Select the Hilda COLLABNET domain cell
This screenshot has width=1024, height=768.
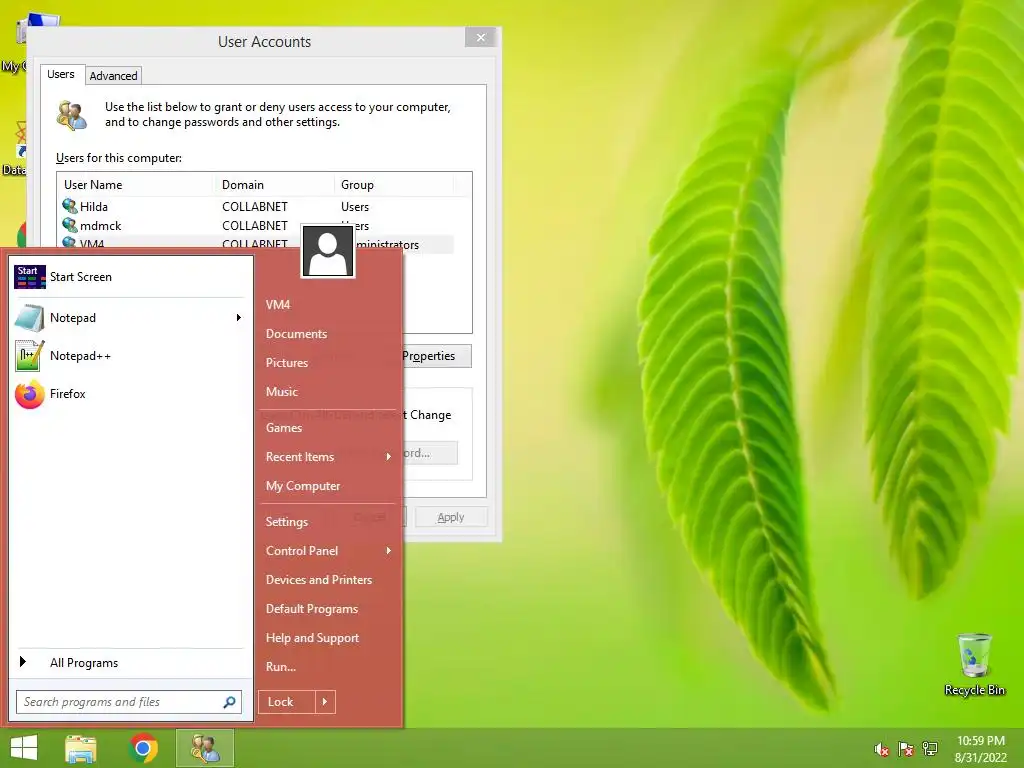tap(255, 207)
